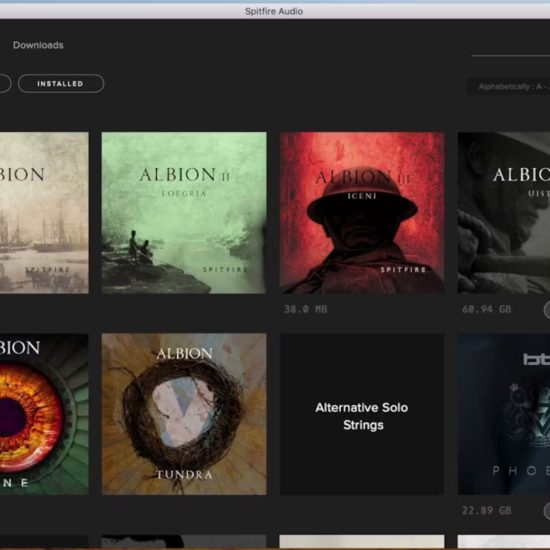Select the Albion ONE eye artwork thumbnail

coord(44,414)
